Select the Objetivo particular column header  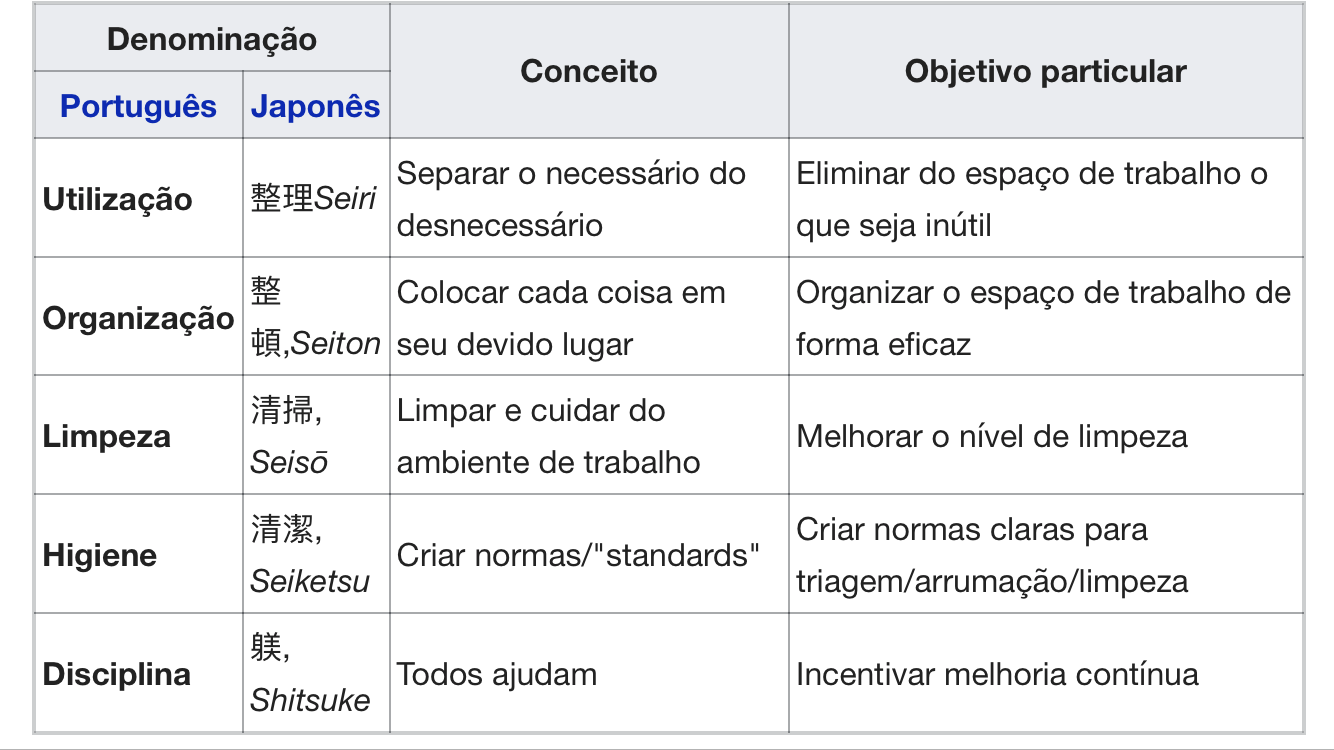(x=1046, y=71)
